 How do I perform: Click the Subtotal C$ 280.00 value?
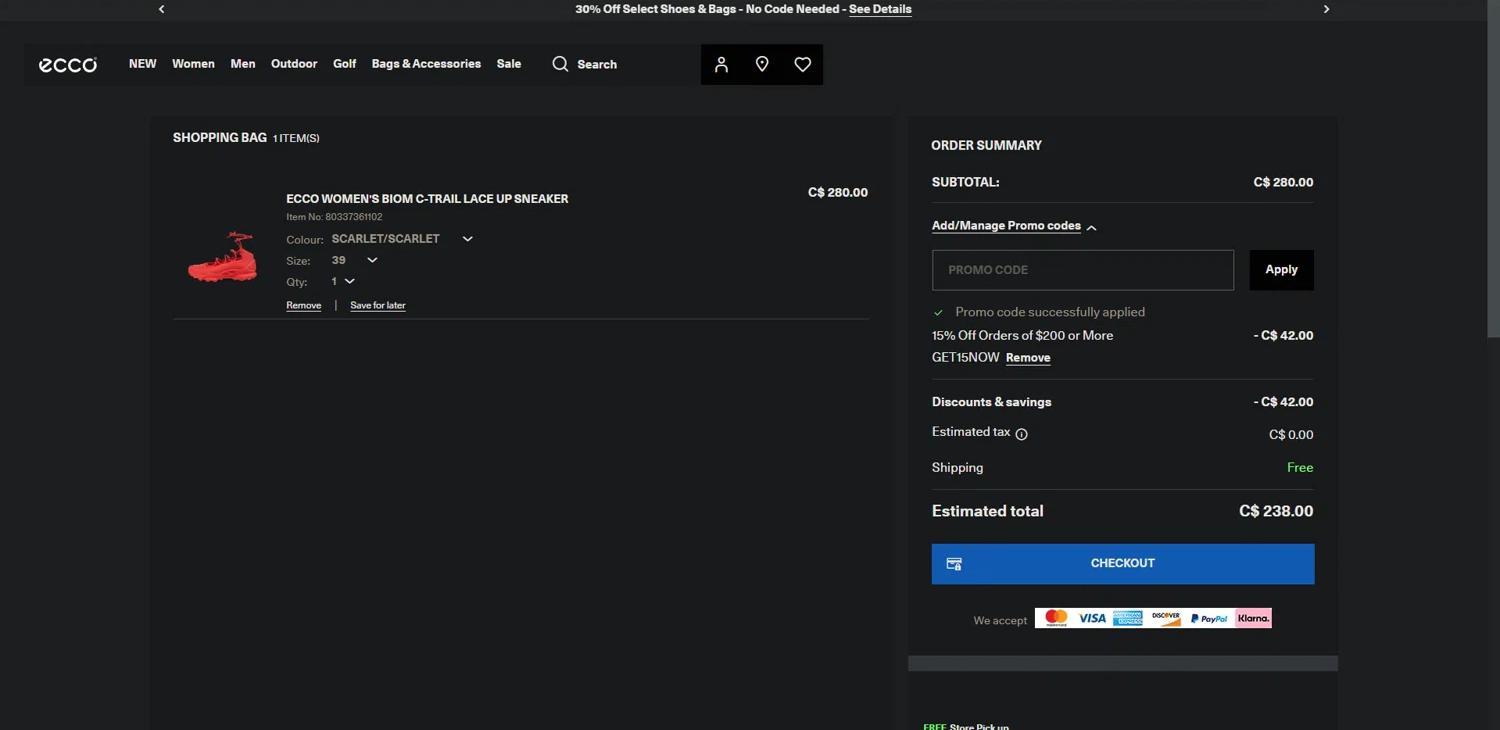pos(1283,182)
